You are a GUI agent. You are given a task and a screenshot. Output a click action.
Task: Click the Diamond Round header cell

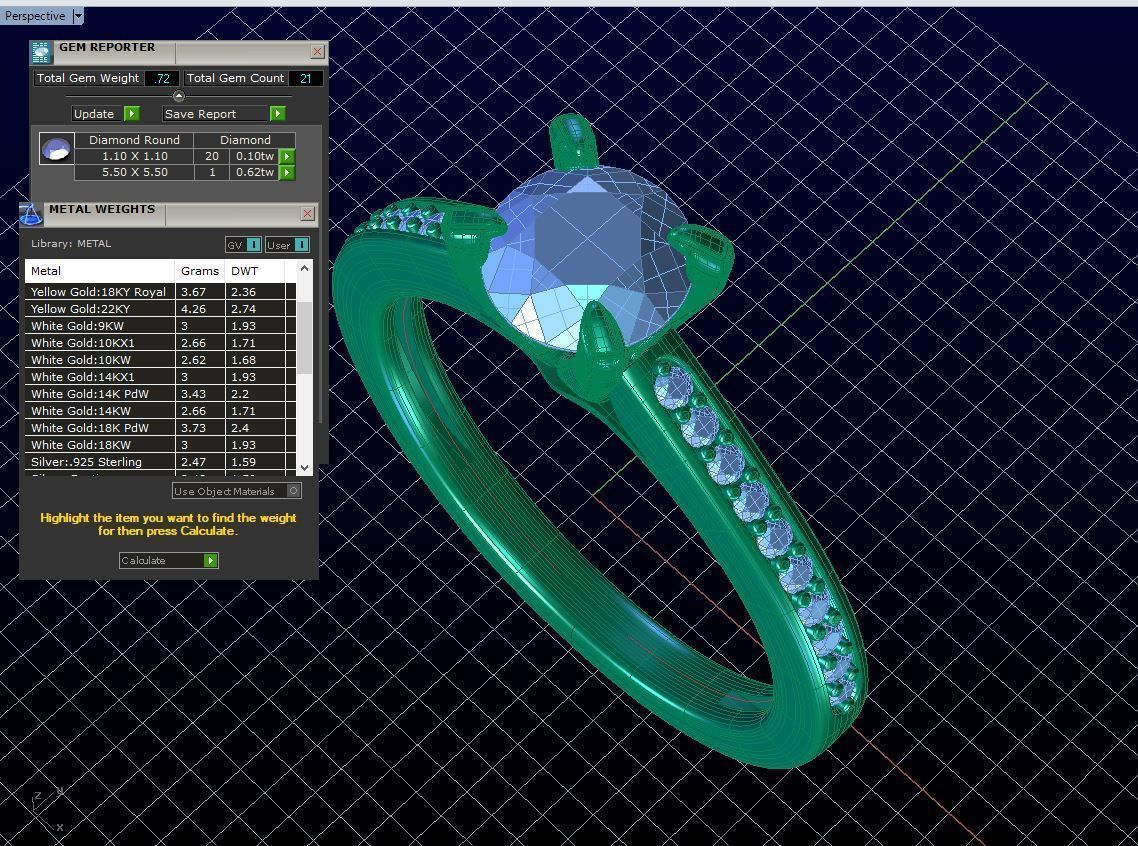[134, 140]
